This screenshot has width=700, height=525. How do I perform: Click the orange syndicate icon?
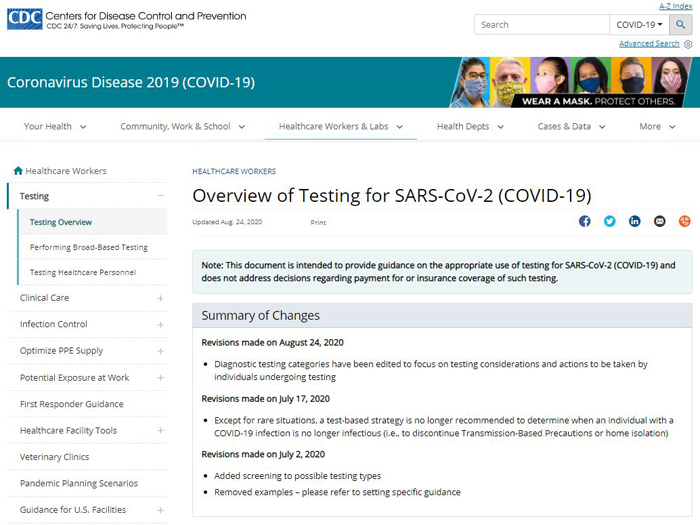click(684, 221)
